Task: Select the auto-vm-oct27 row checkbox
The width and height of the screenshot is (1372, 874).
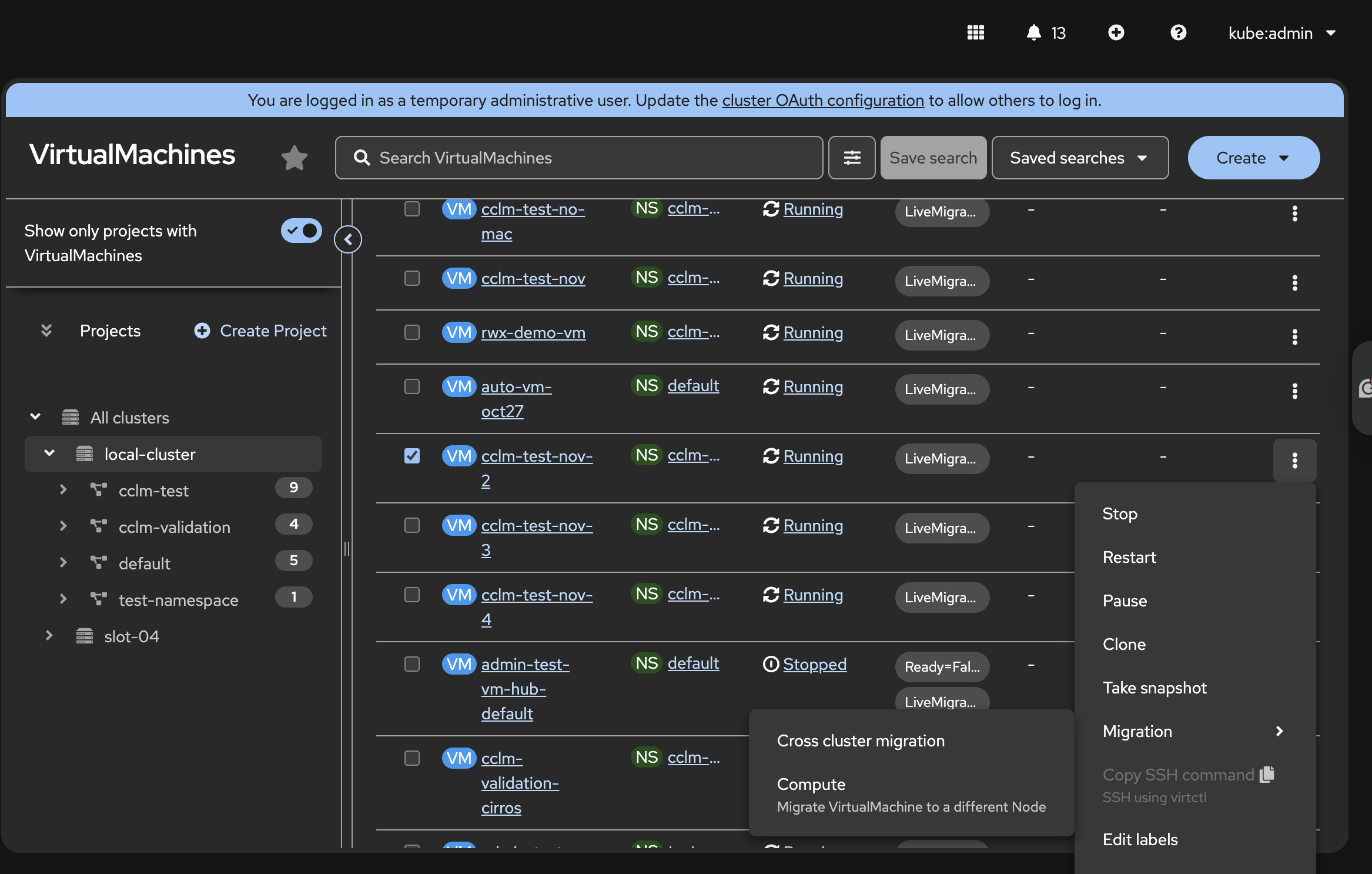Action: (412, 386)
